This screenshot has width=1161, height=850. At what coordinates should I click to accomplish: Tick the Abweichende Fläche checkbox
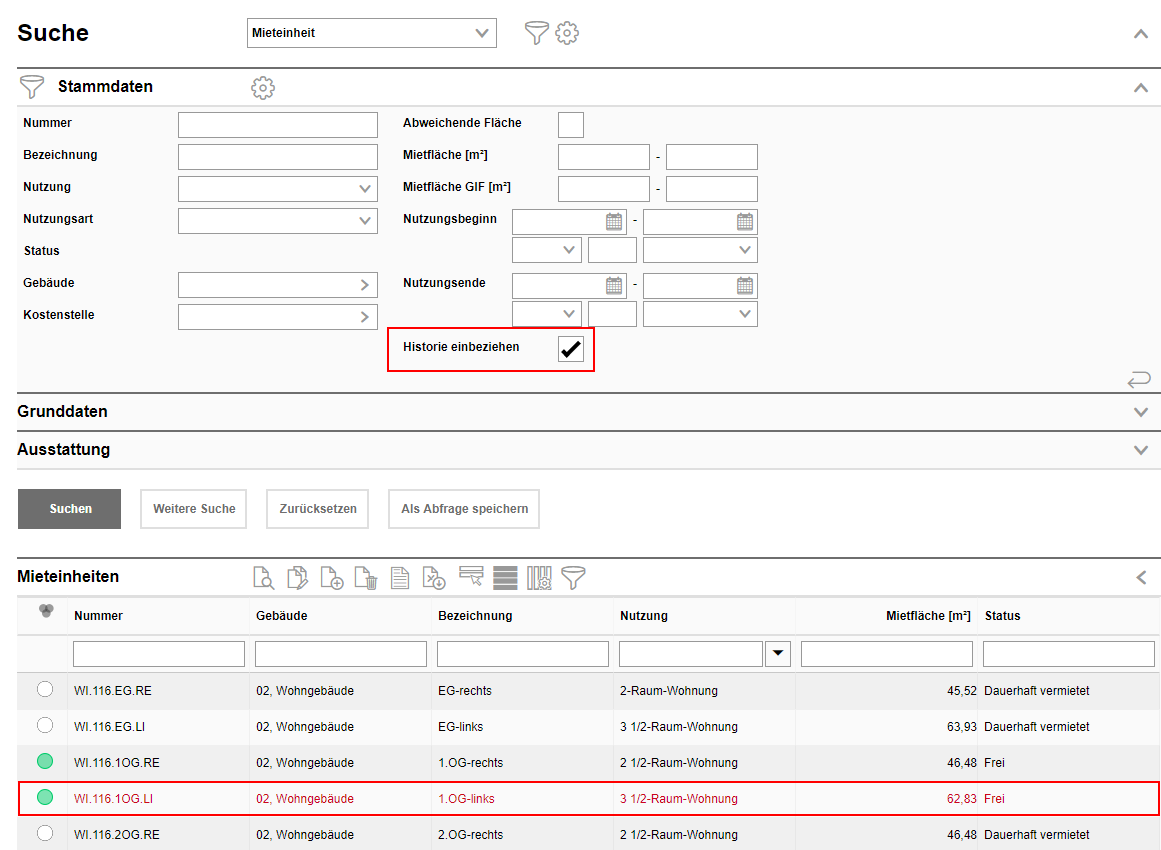click(571, 124)
